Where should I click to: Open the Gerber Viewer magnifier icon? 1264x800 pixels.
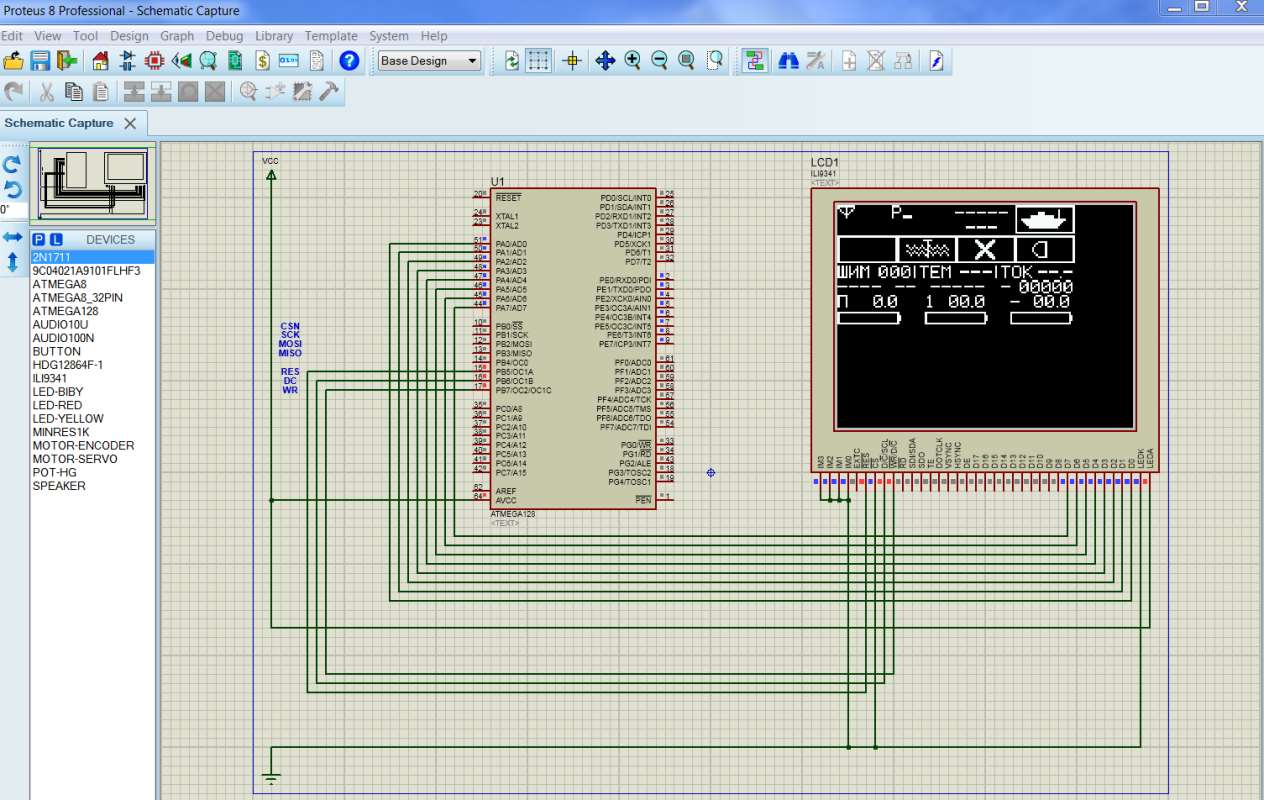coord(208,61)
